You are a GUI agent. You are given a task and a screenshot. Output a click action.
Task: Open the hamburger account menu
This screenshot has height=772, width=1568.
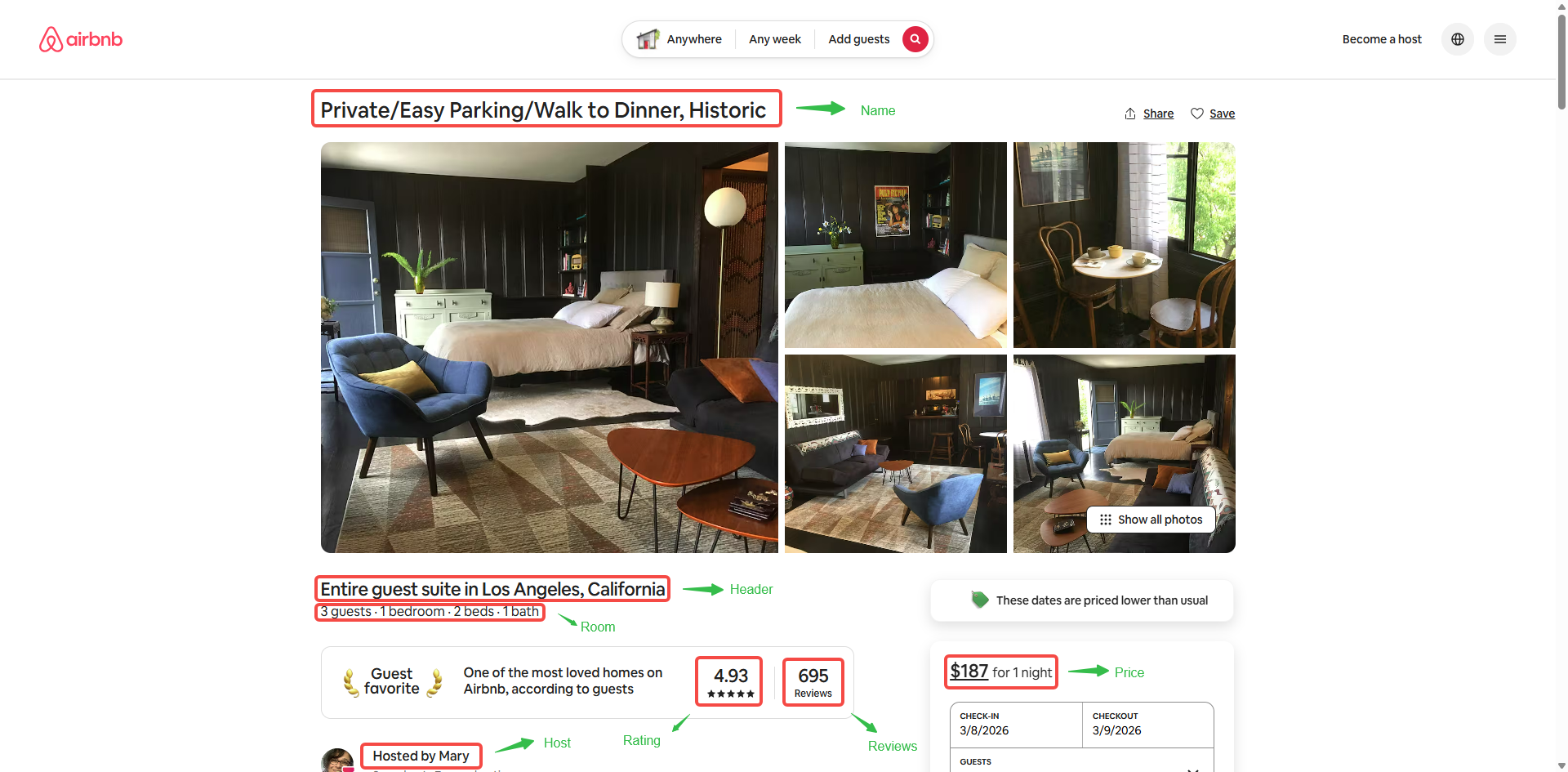pyautogui.click(x=1500, y=38)
